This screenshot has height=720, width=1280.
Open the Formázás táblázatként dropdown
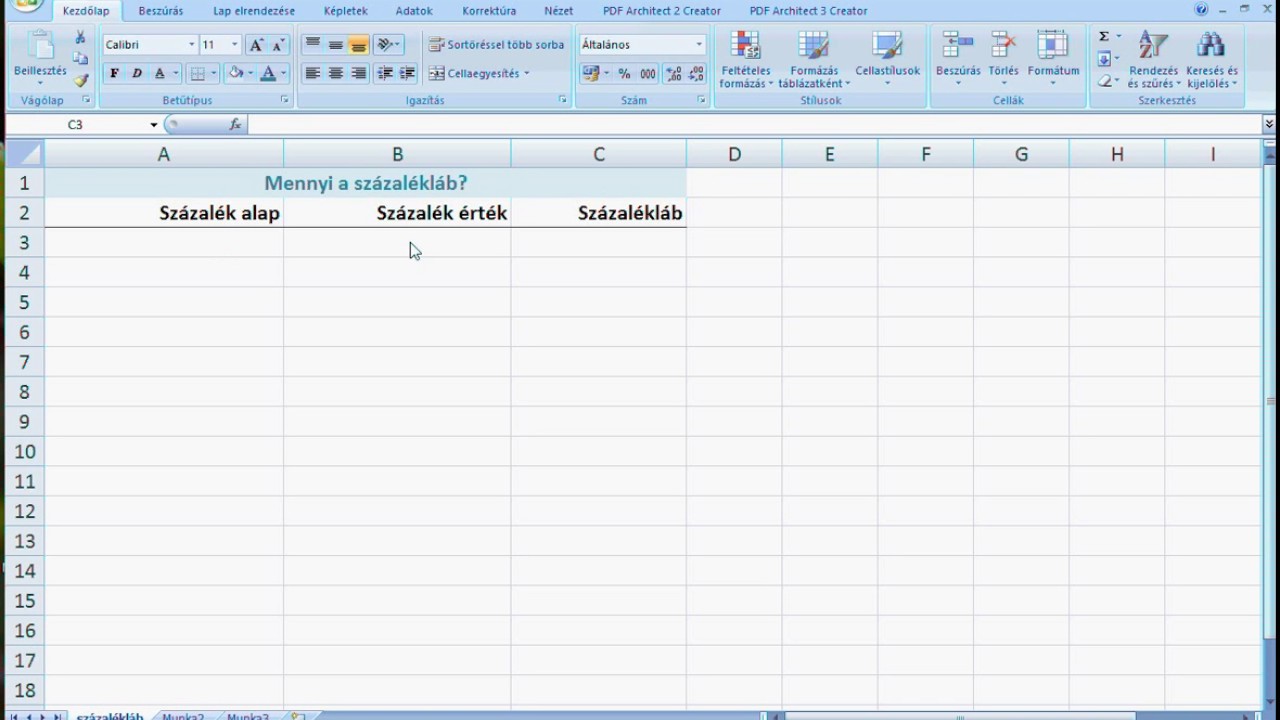(814, 60)
